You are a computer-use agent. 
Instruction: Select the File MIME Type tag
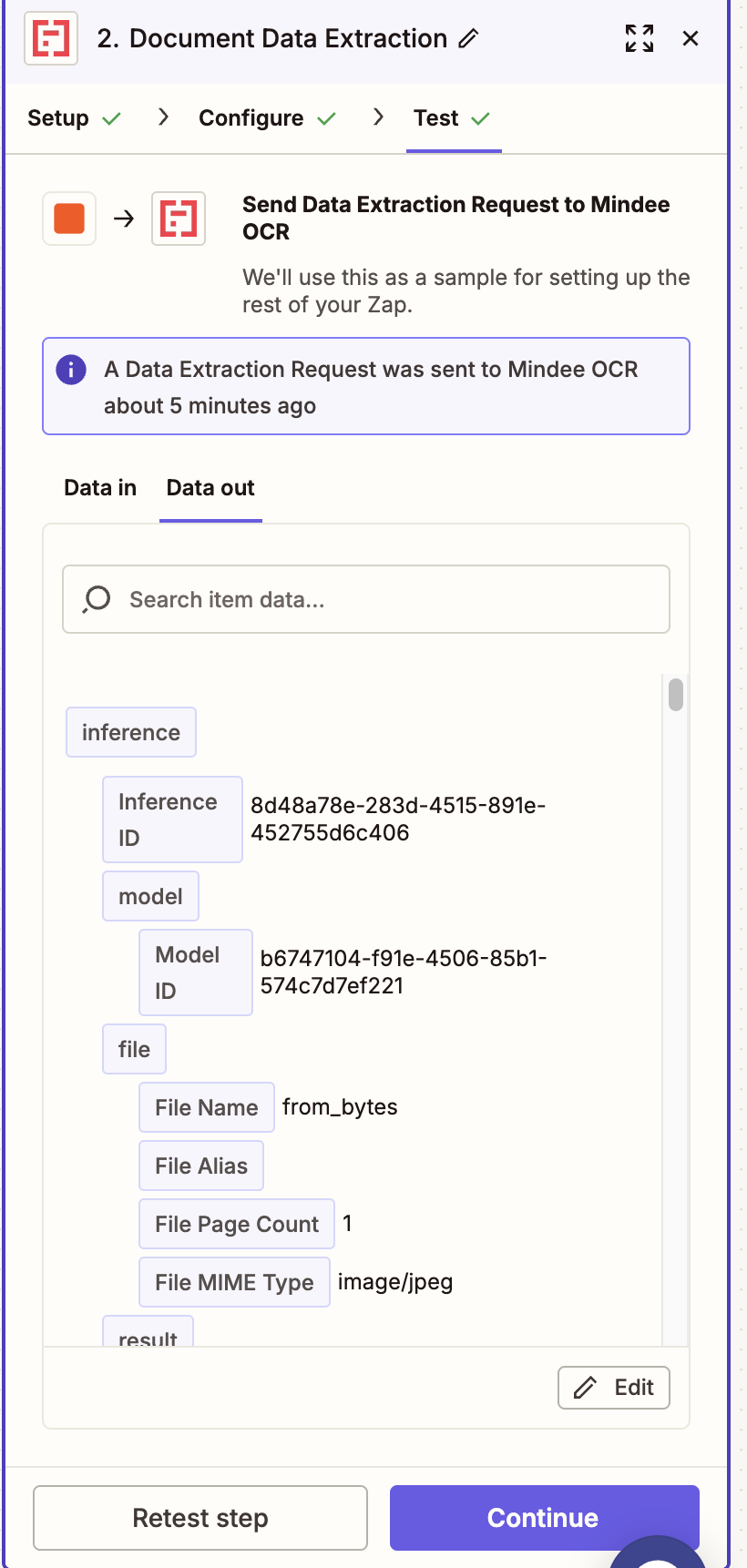(x=234, y=1282)
